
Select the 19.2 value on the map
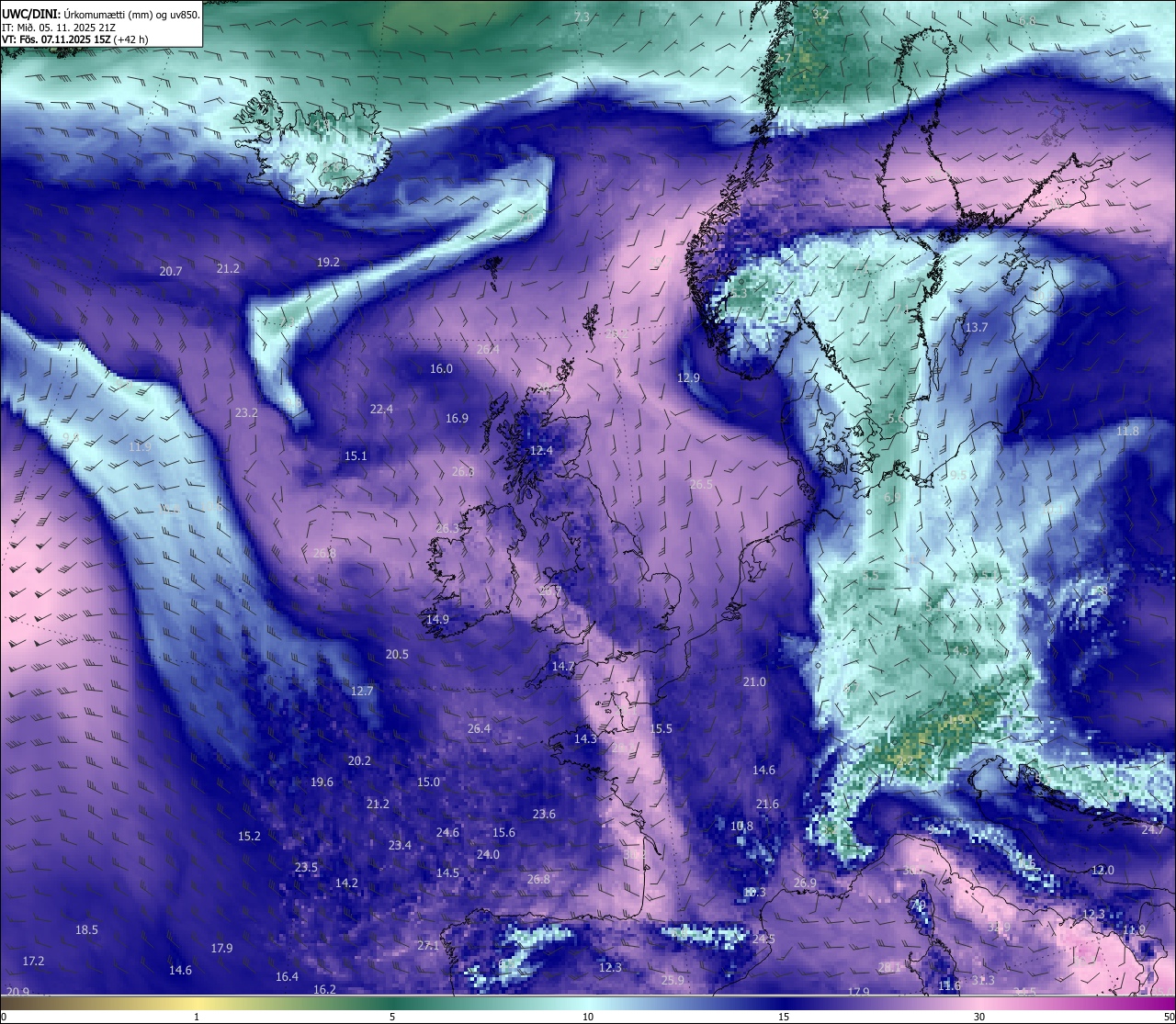[x=328, y=262]
